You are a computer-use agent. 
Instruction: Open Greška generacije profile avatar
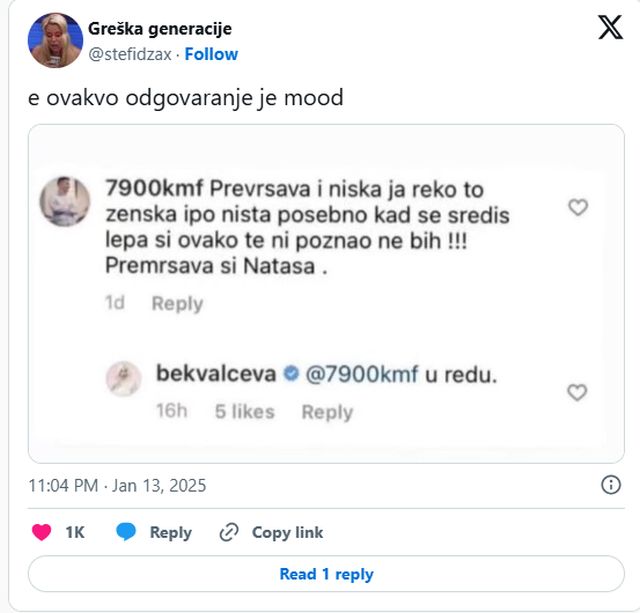[55, 40]
